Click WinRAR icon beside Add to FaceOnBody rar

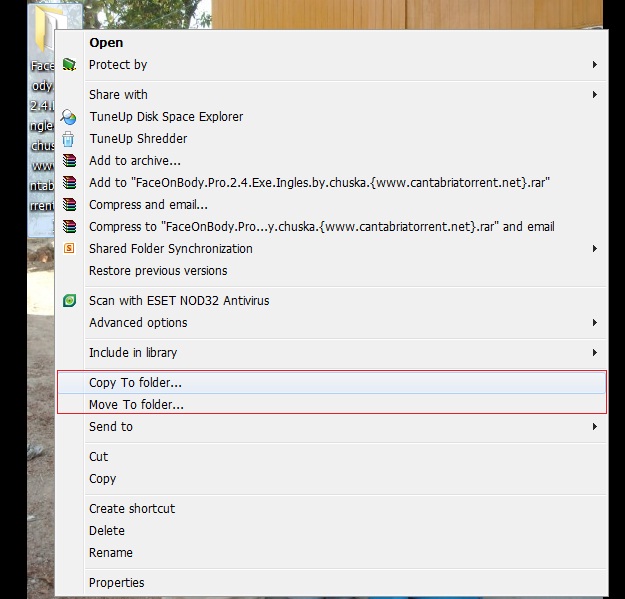tap(69, 183)
